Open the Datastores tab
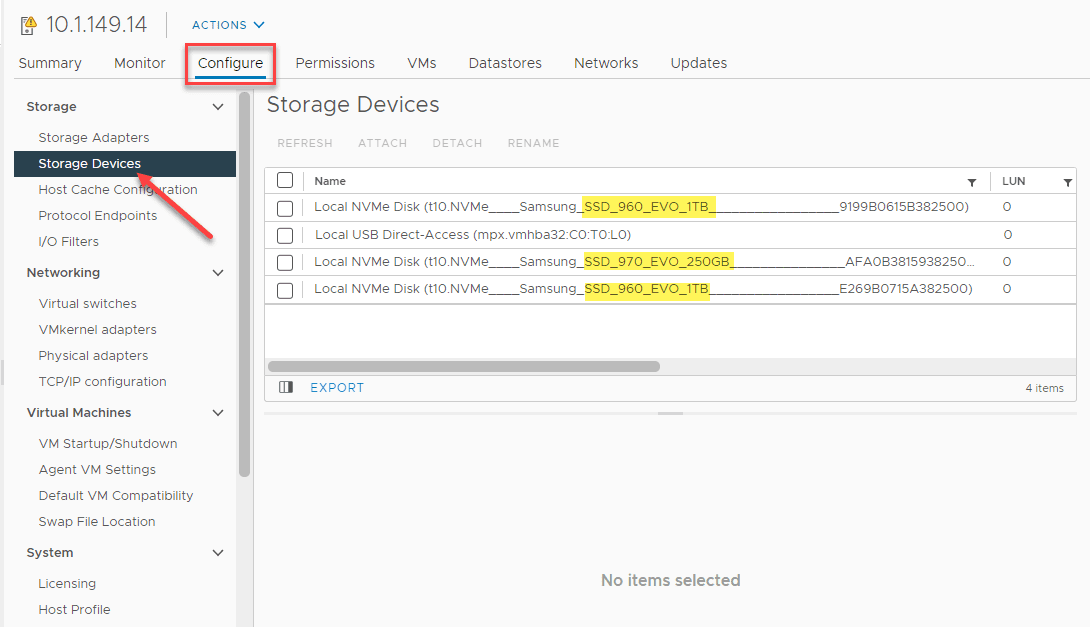1090x627 pixels. click(x=505, y=63)
